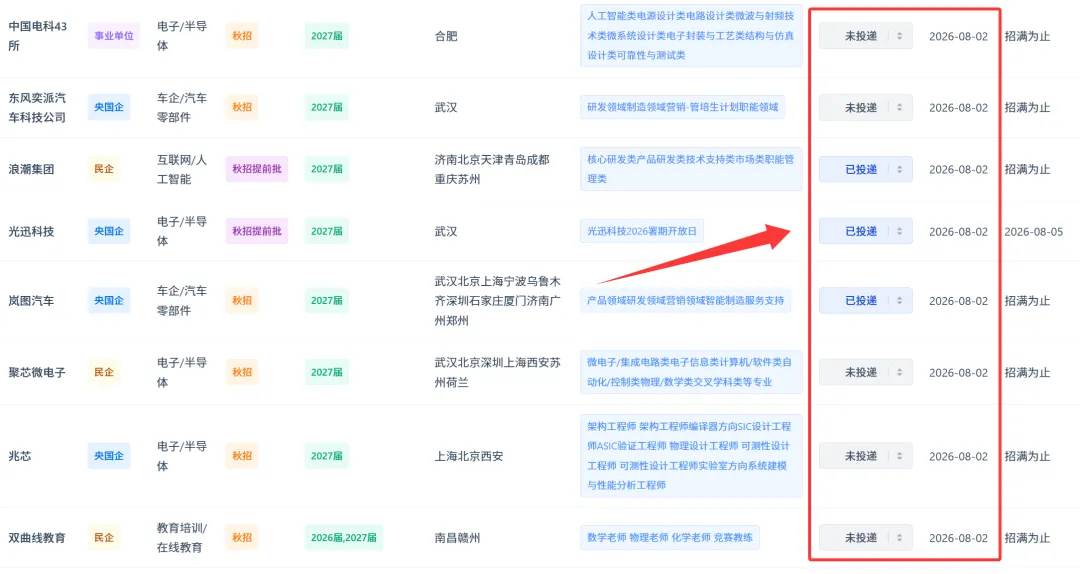Select company name 兆芯
1080x574 pixels.
click(20, 456)
